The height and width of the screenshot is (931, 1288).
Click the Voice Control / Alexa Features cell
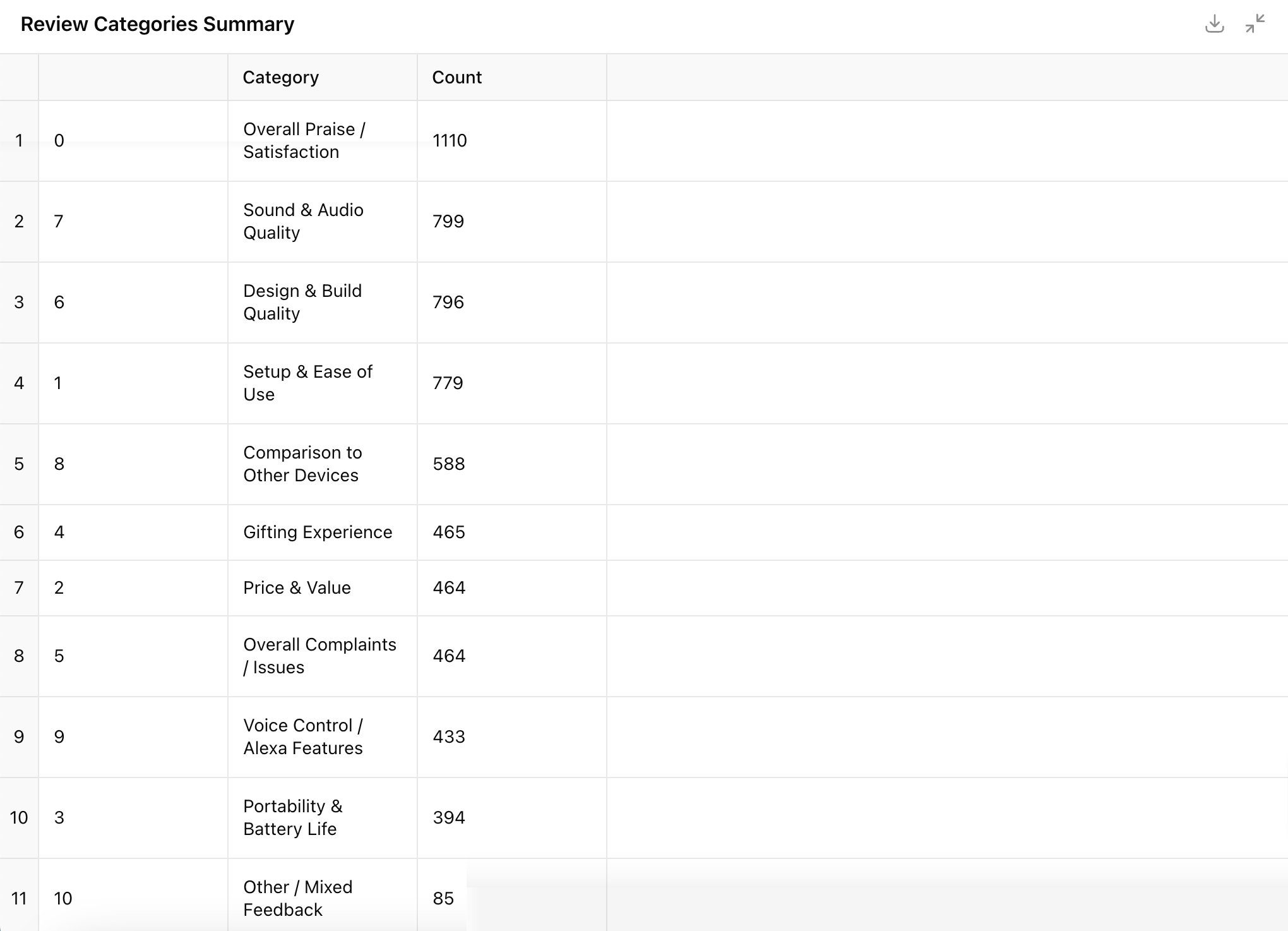click(x=303, y=736)
